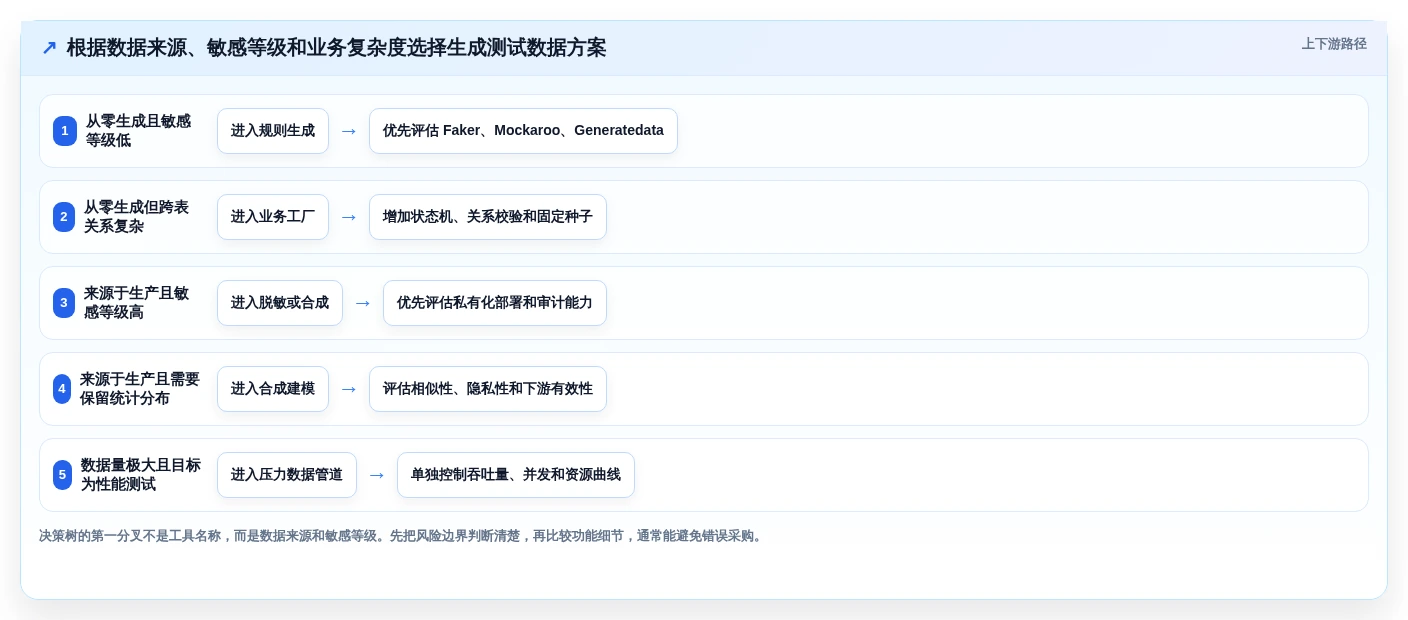1408x620 pixels.
Task: Select the 进入合成建模 box
Action: [273, 389]
